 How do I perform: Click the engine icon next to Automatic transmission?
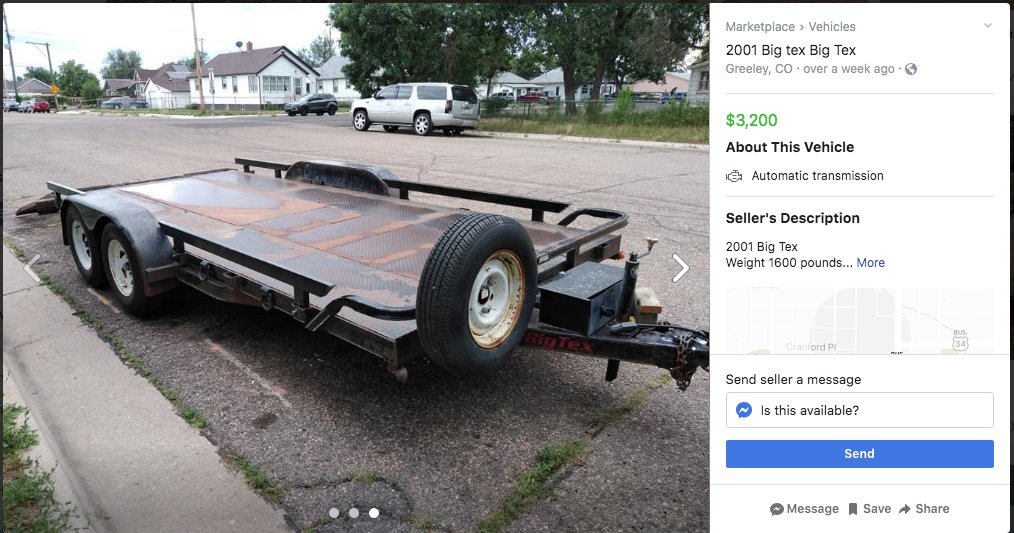(734, 176)
